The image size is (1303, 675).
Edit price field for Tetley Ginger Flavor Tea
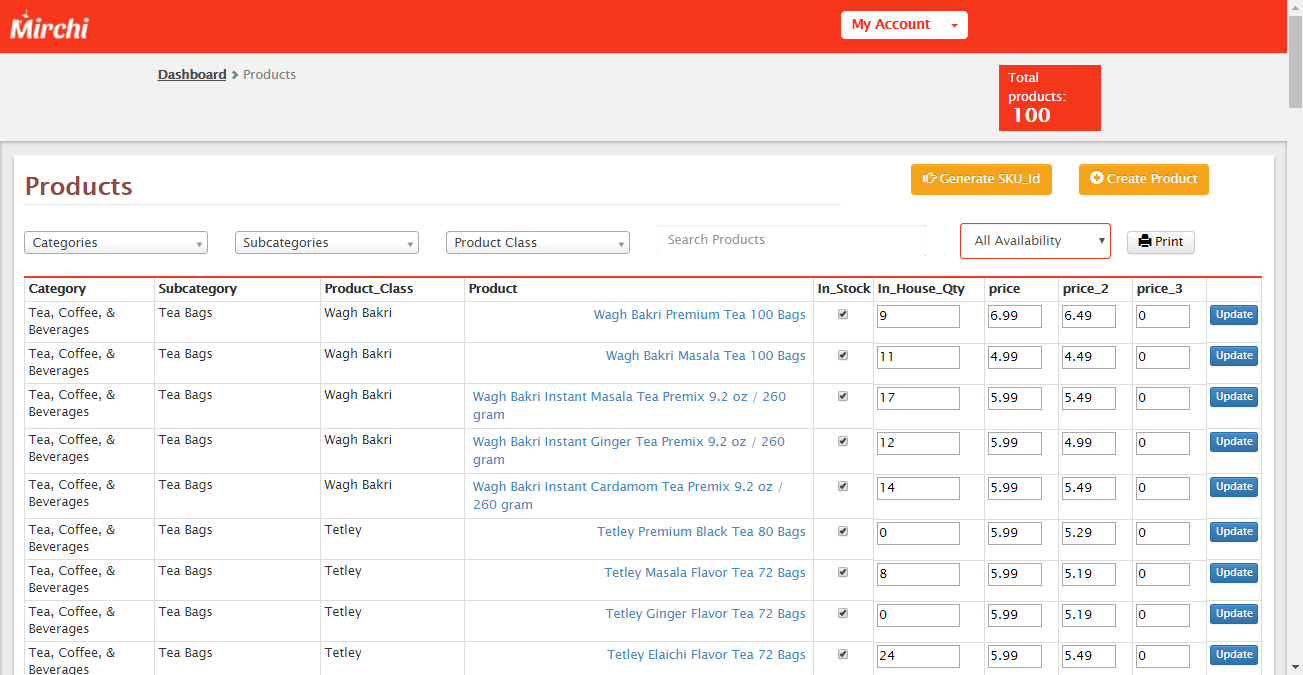(1015, 616)
